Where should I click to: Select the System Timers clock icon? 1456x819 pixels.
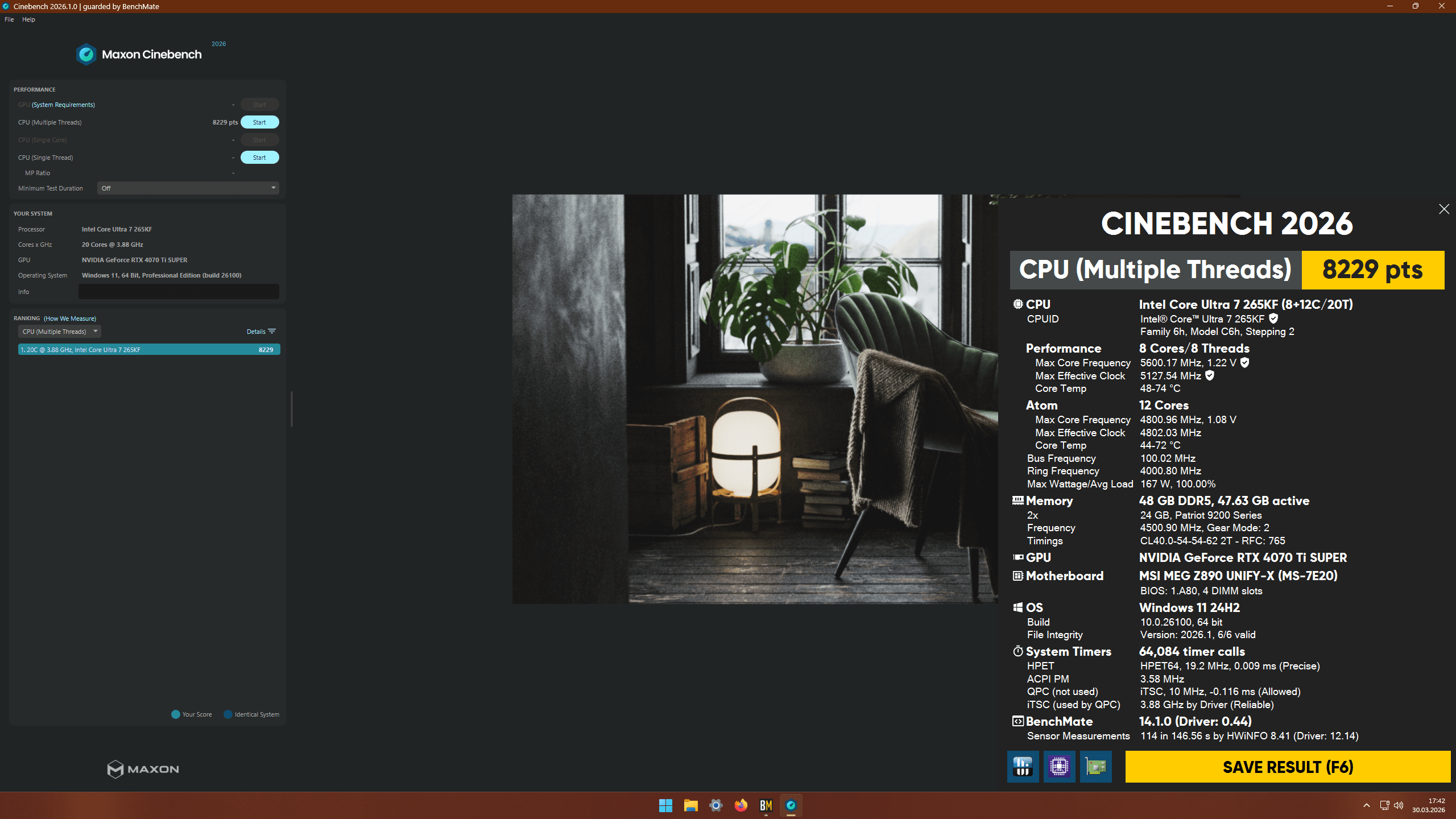click(x=1018, y=651)
